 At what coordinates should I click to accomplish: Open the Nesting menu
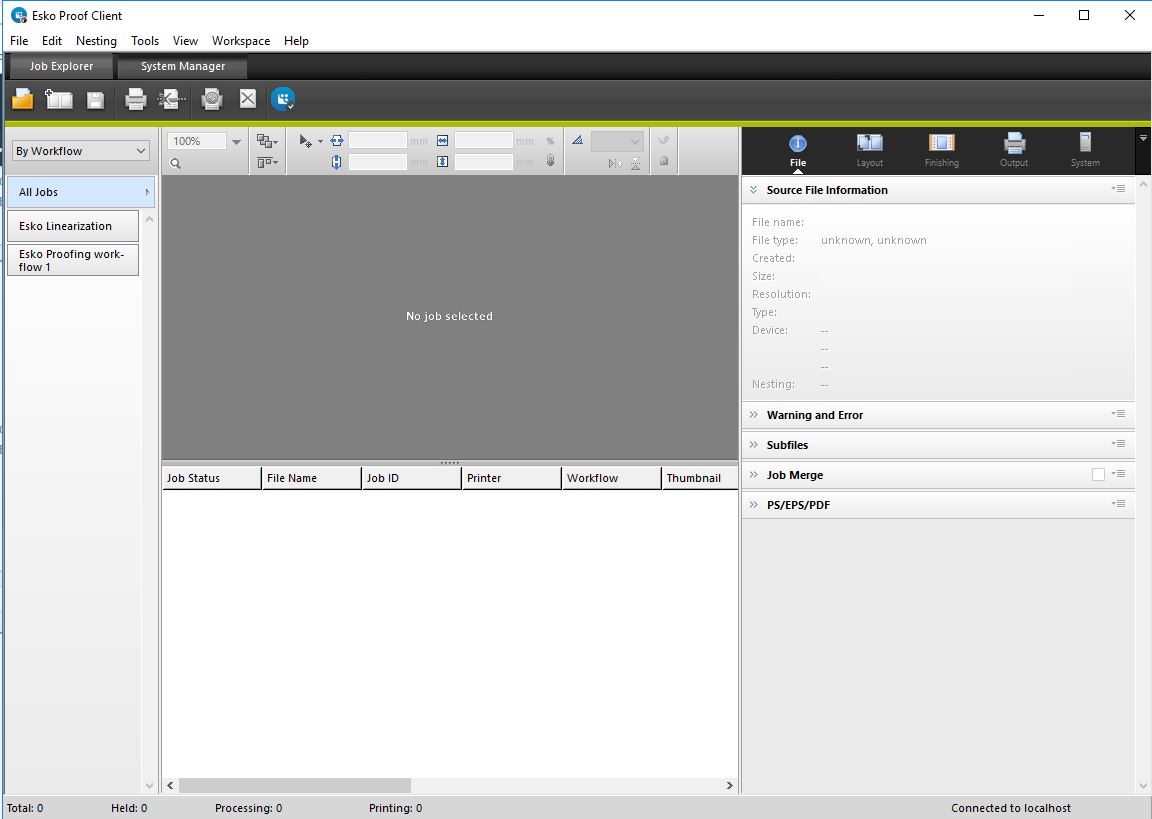96,41
